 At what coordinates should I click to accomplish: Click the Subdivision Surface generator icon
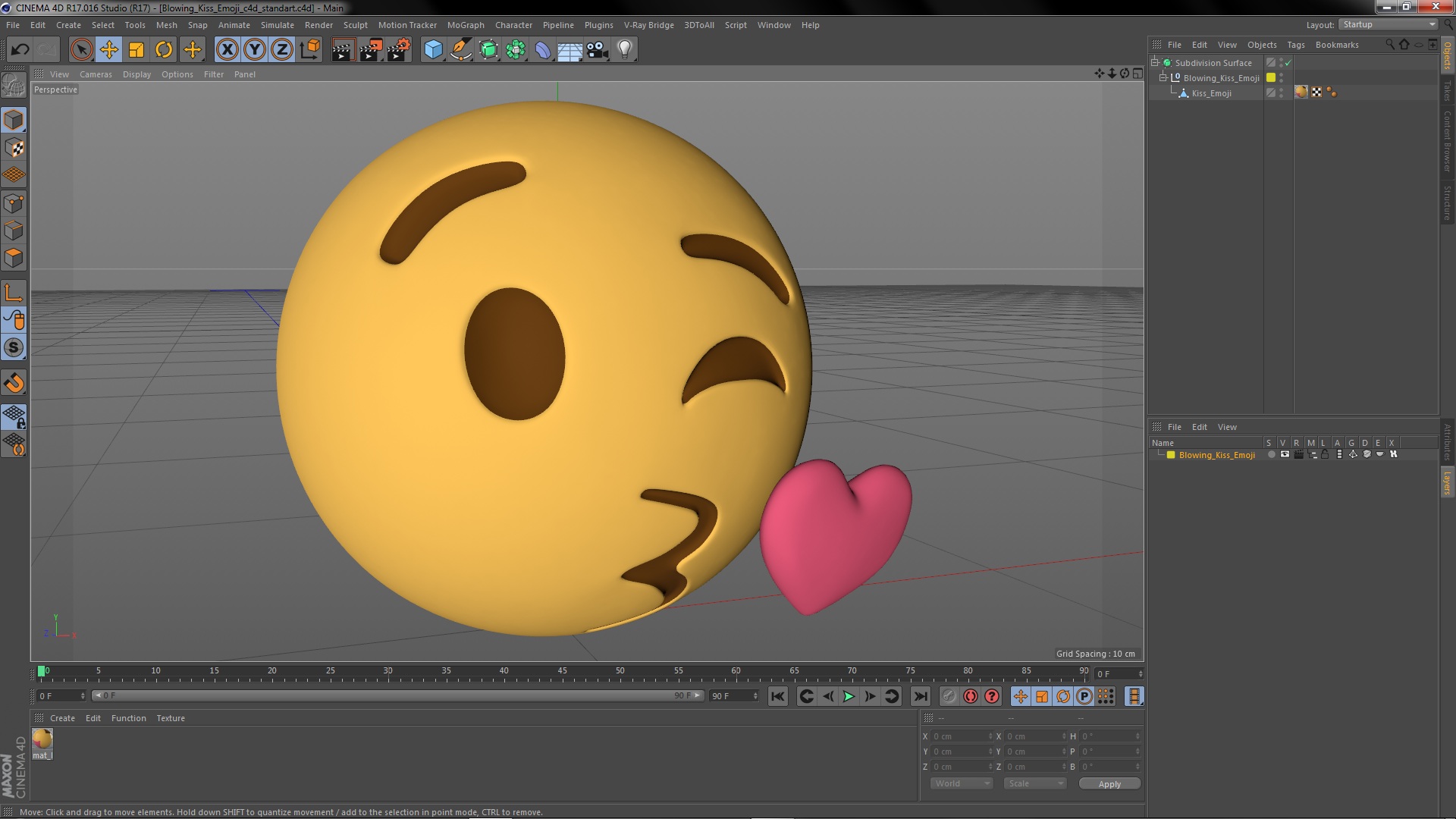488,50
